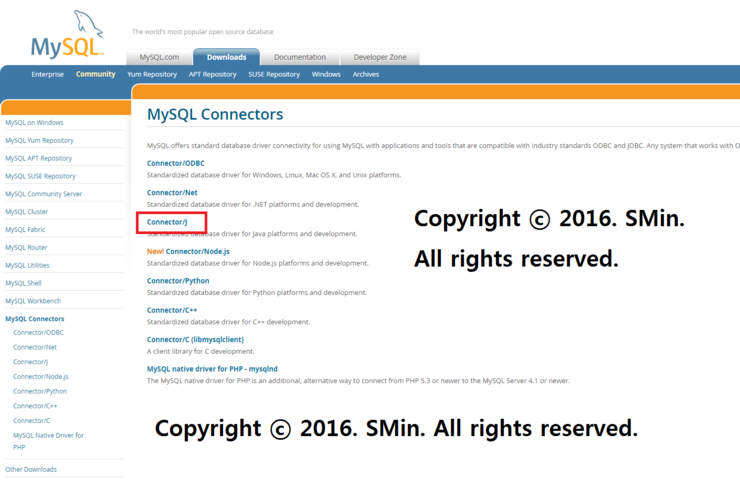Go to MySQL Cluster in sidebar
740x487 pixels.
click(x=26, y=212)
